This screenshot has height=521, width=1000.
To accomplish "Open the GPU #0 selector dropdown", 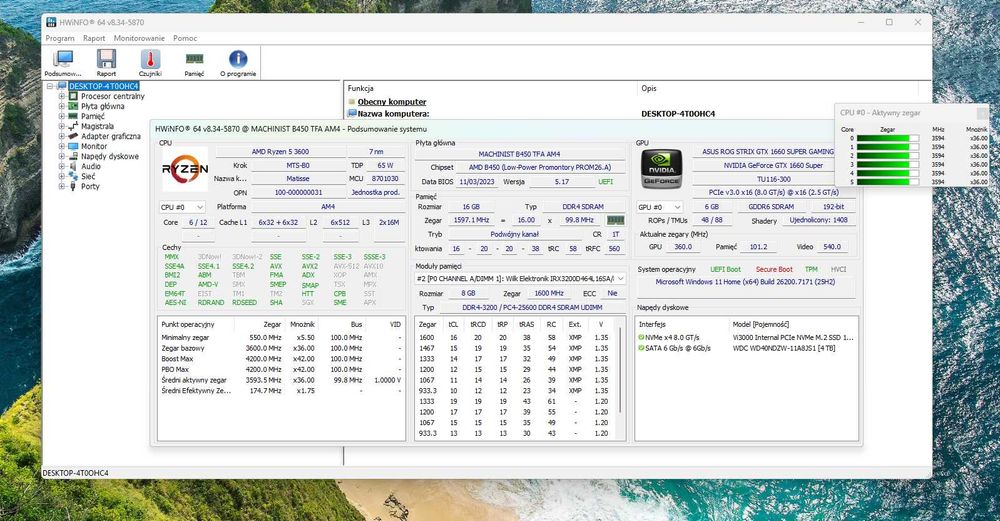I will (x=659, y=207).
